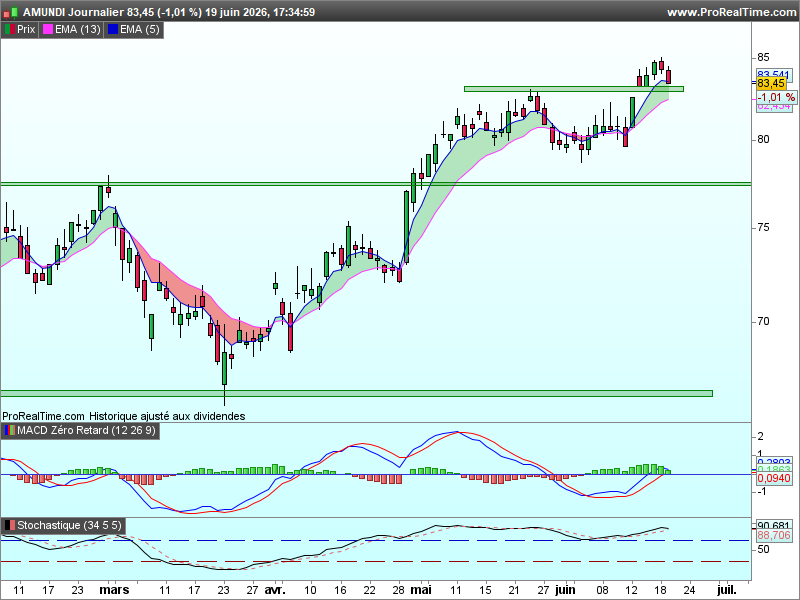Click the 75 price axis label
Image resolution: width=800 pixels, height=600 pixels.
coord(763,228)
